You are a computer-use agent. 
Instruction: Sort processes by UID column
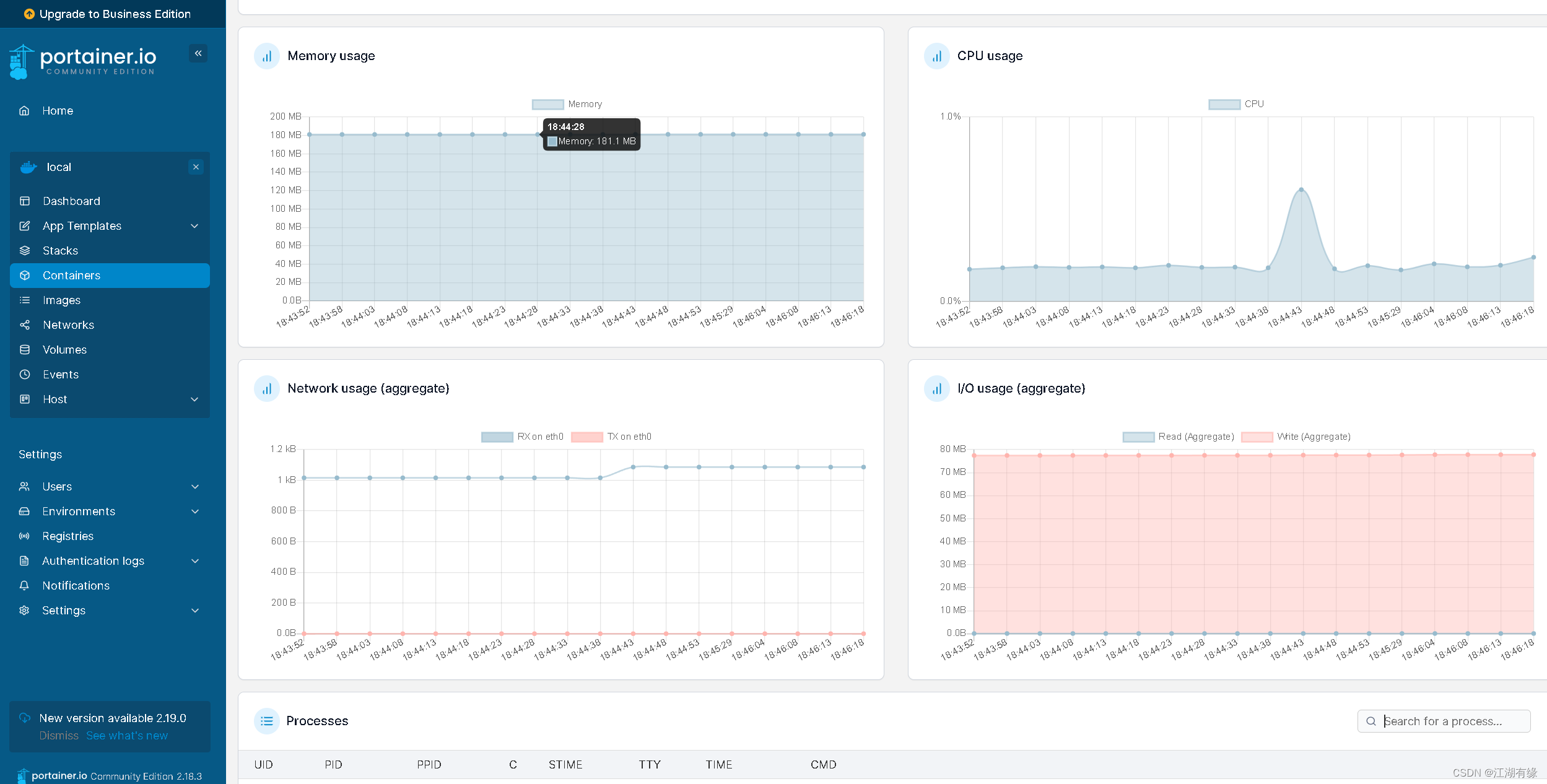point(263,765)
